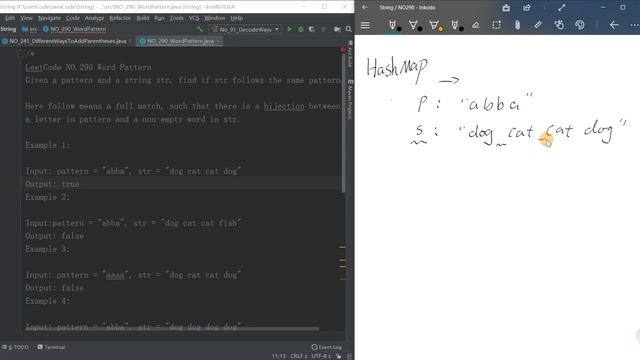Screen dimensions: 640x360
Task: Open the Refactor menu
Action: pyautogui.click(x=120, y=18)
